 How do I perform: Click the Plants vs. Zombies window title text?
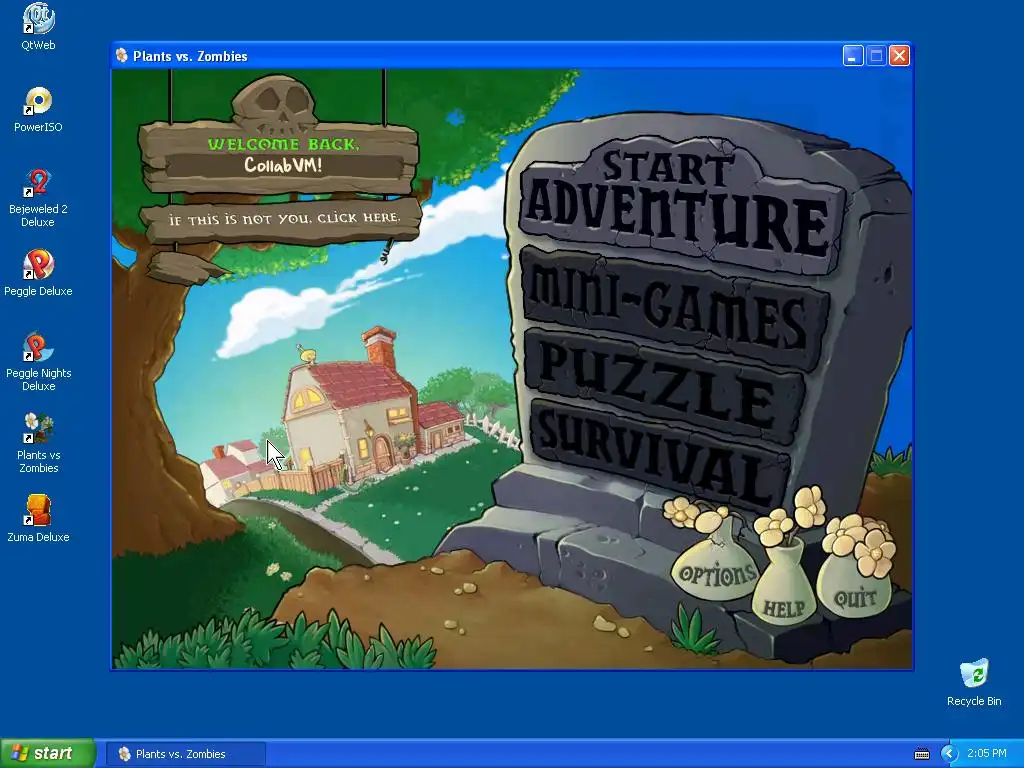(190, 56)
